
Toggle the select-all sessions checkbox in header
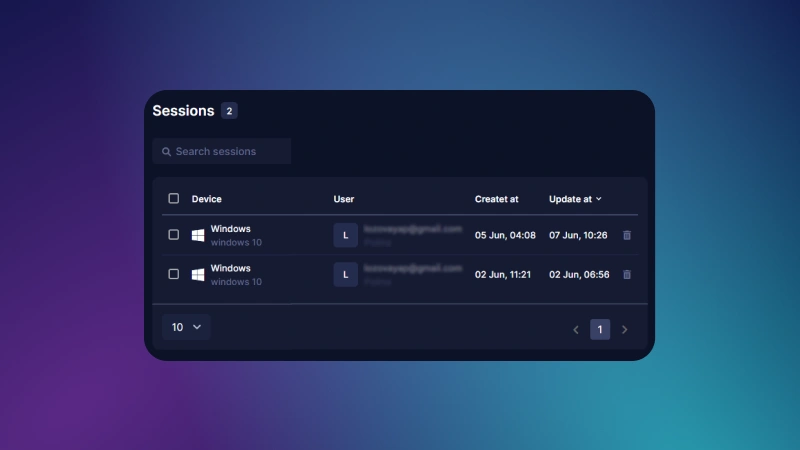[x=173, y=198]
